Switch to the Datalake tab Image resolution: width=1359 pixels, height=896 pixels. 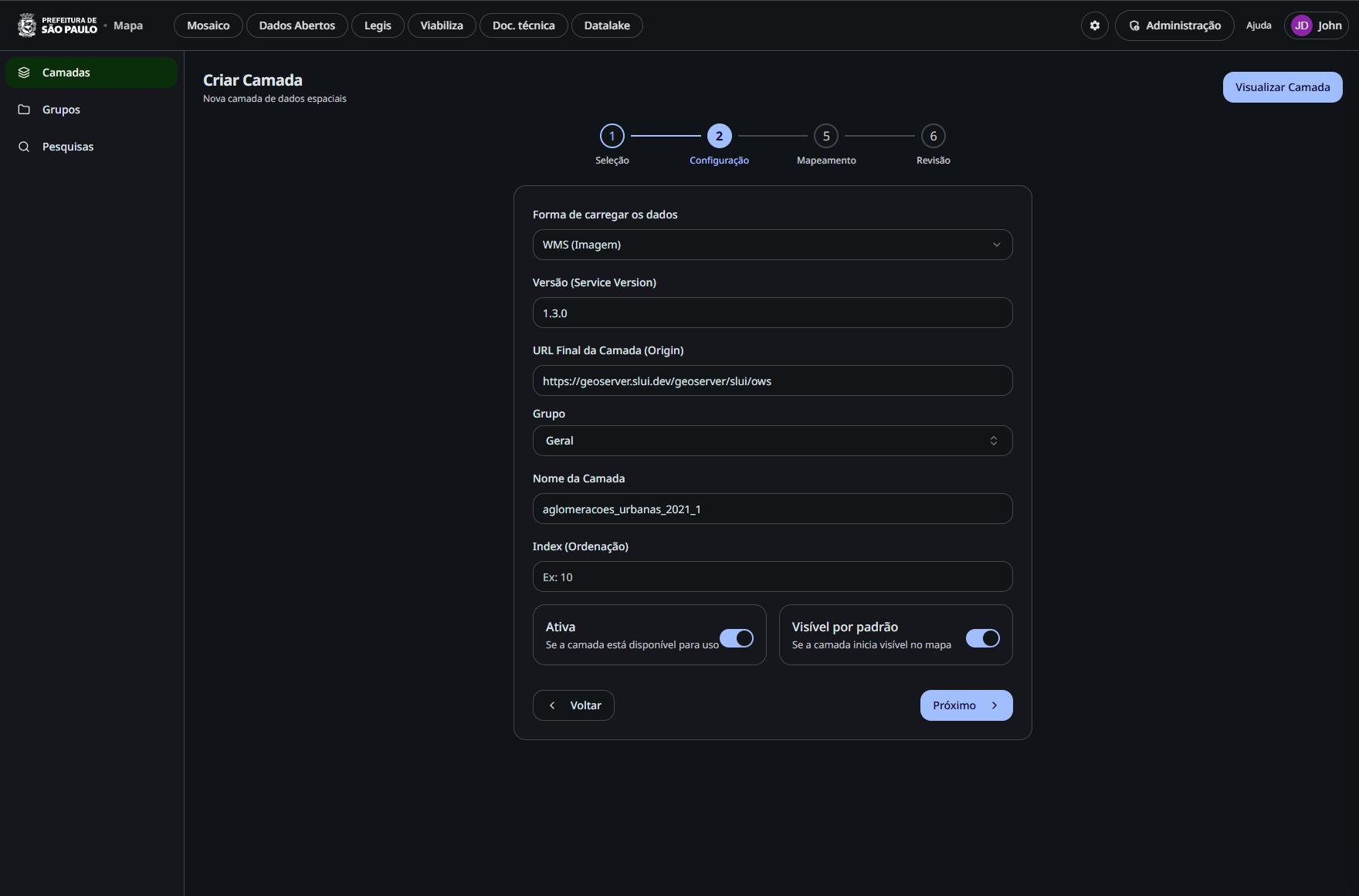pos(607,25)
